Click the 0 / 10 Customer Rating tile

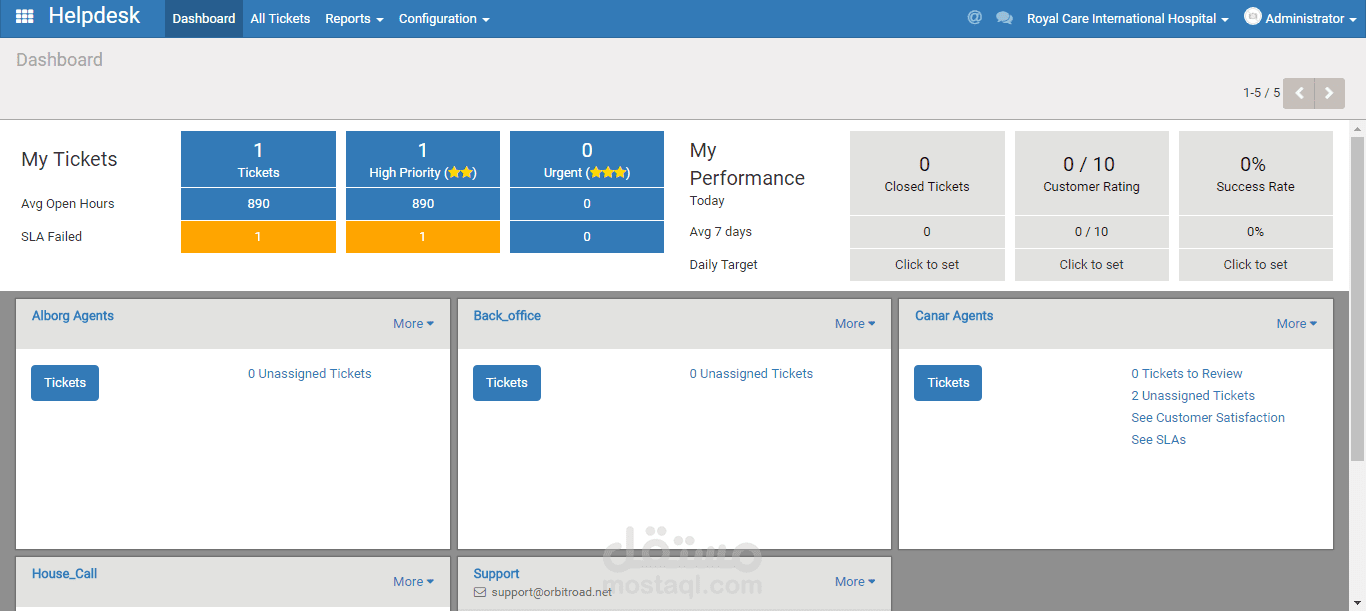[x=1092, y=173]
